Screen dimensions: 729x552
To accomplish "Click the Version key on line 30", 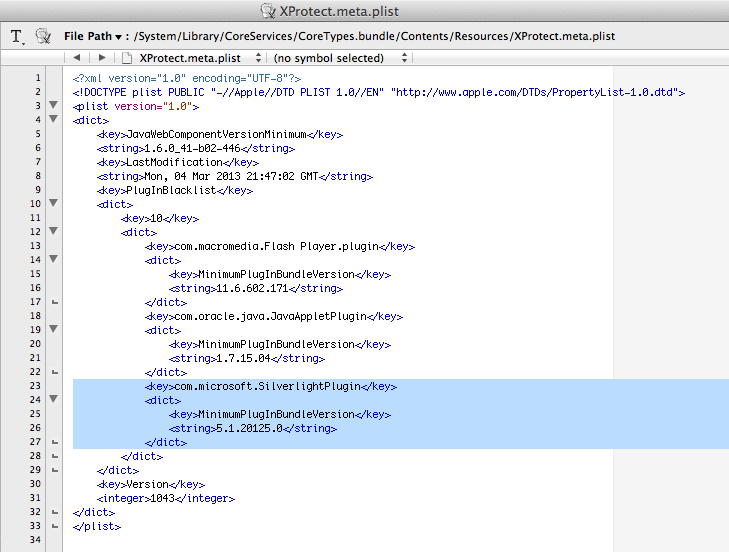I will 151,484.
